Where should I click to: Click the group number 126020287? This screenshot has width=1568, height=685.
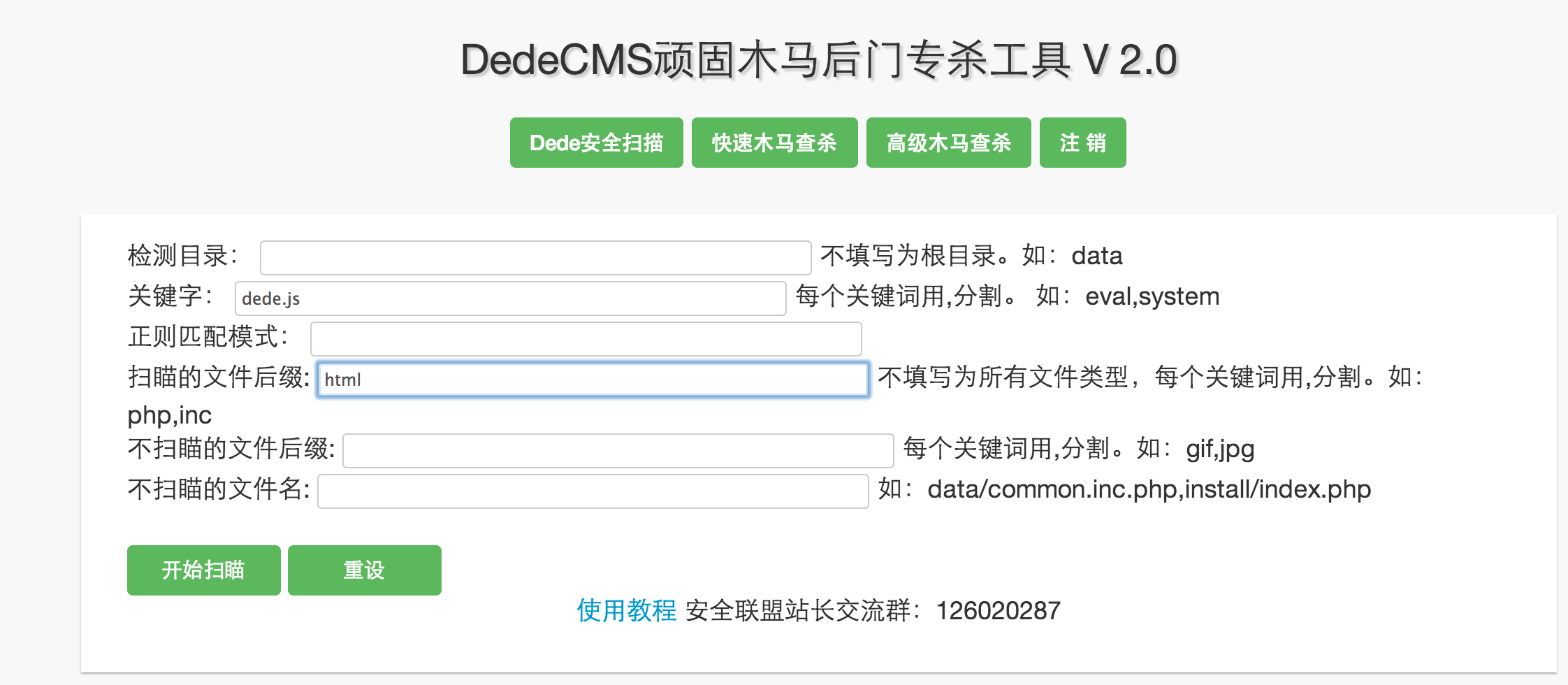(998, 611)
